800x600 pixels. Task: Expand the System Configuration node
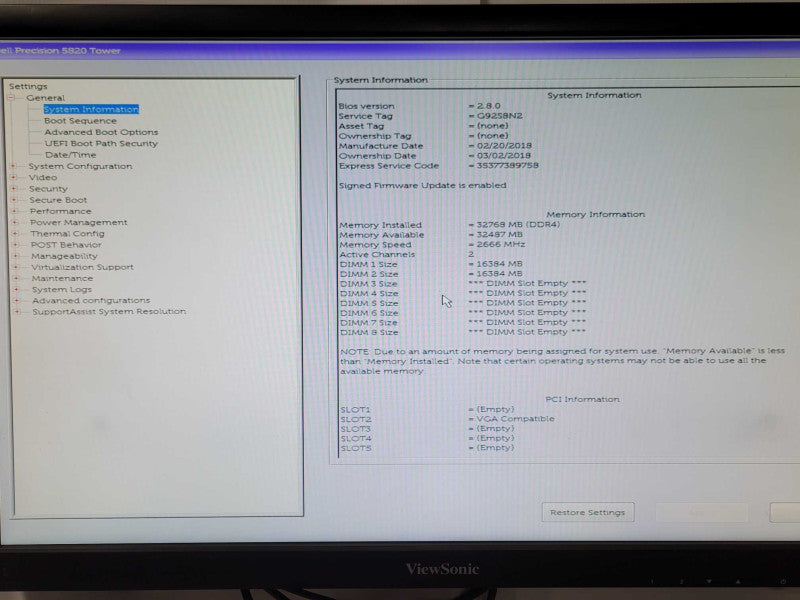(14, 166)
